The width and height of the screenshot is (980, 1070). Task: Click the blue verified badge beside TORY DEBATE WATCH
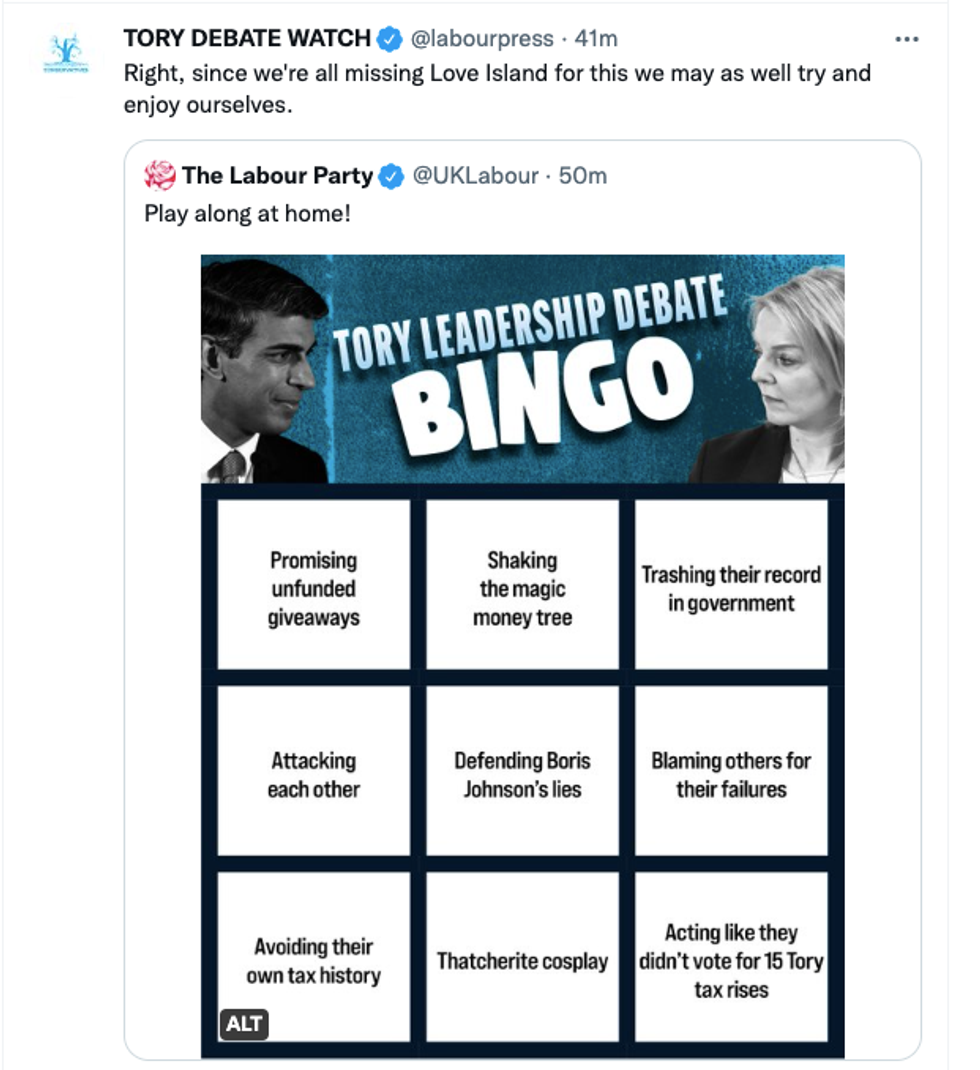390,39
